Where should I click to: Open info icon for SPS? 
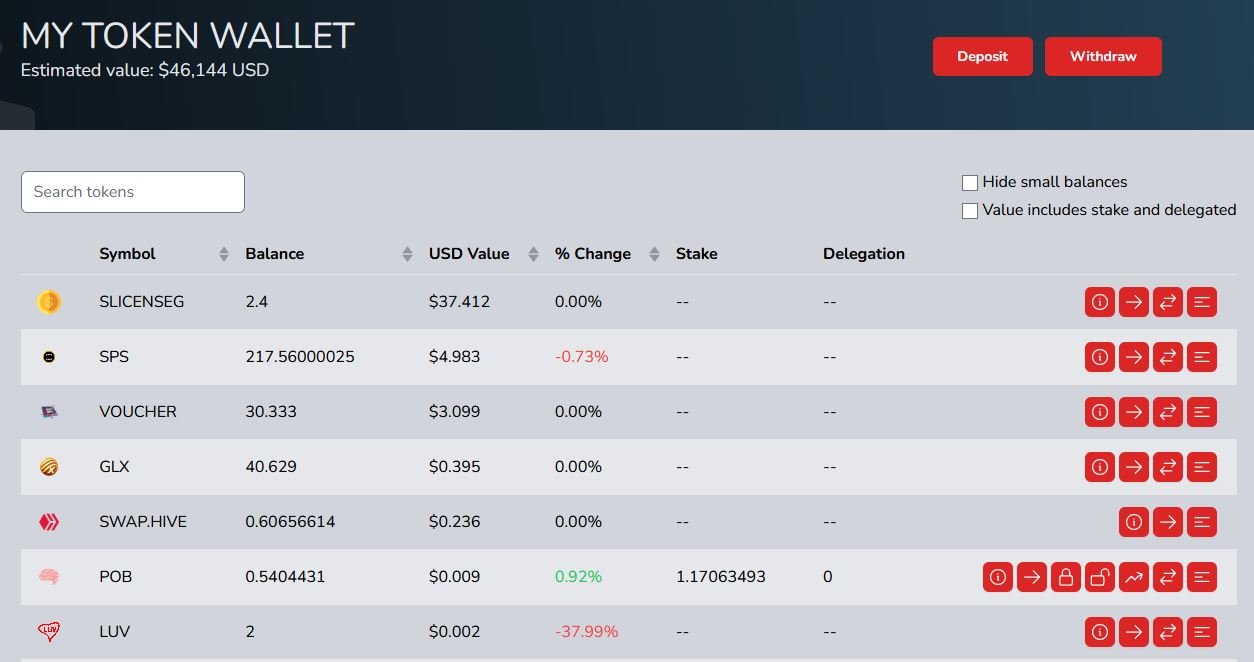pyautogui.click(x=1100, y=357)
